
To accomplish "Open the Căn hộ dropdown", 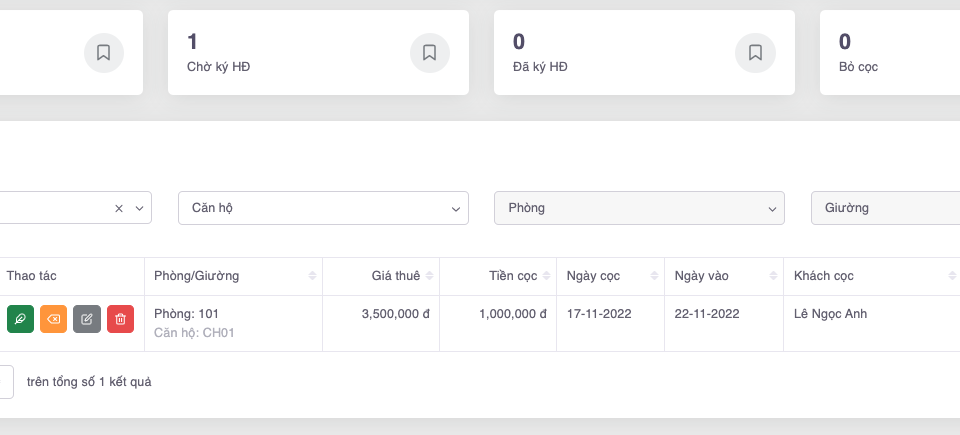I will (323, 208).
